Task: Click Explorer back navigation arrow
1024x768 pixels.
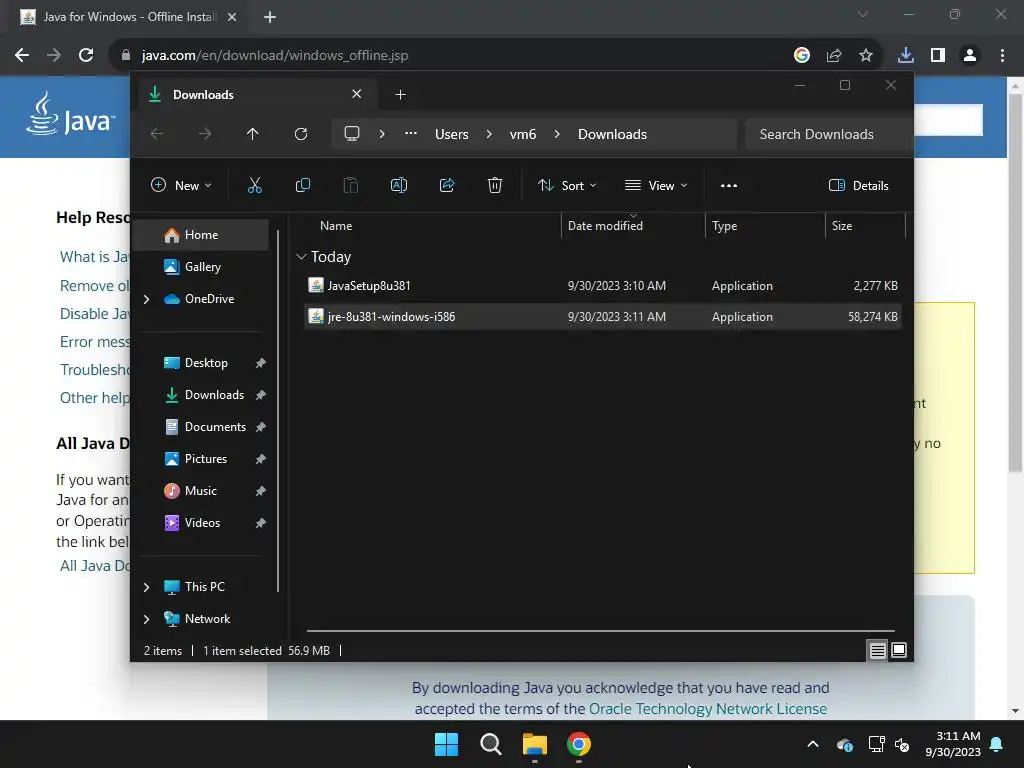Action: click(x=157, y=134)
